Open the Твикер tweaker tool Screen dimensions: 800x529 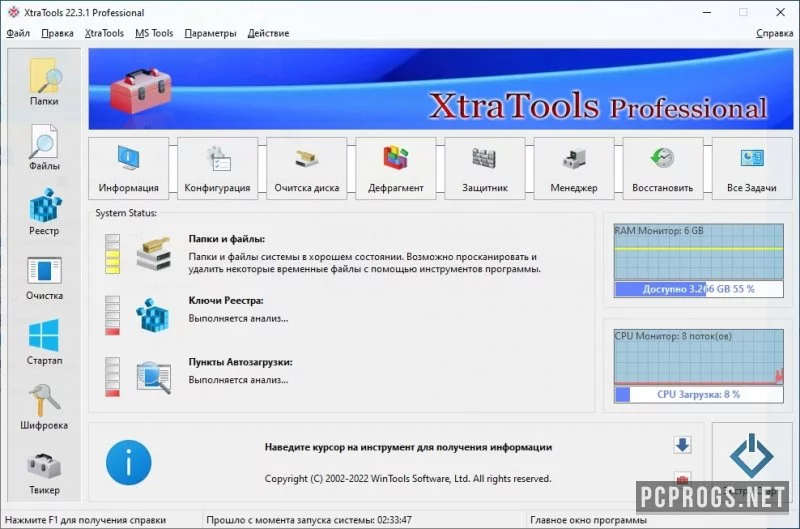44,472
